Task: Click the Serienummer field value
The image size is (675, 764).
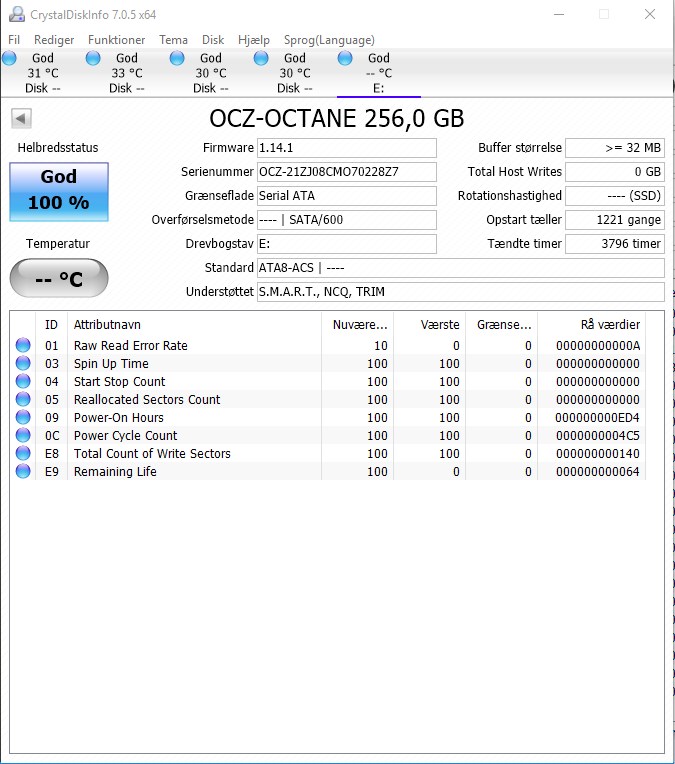Action: tap(347, 172)
